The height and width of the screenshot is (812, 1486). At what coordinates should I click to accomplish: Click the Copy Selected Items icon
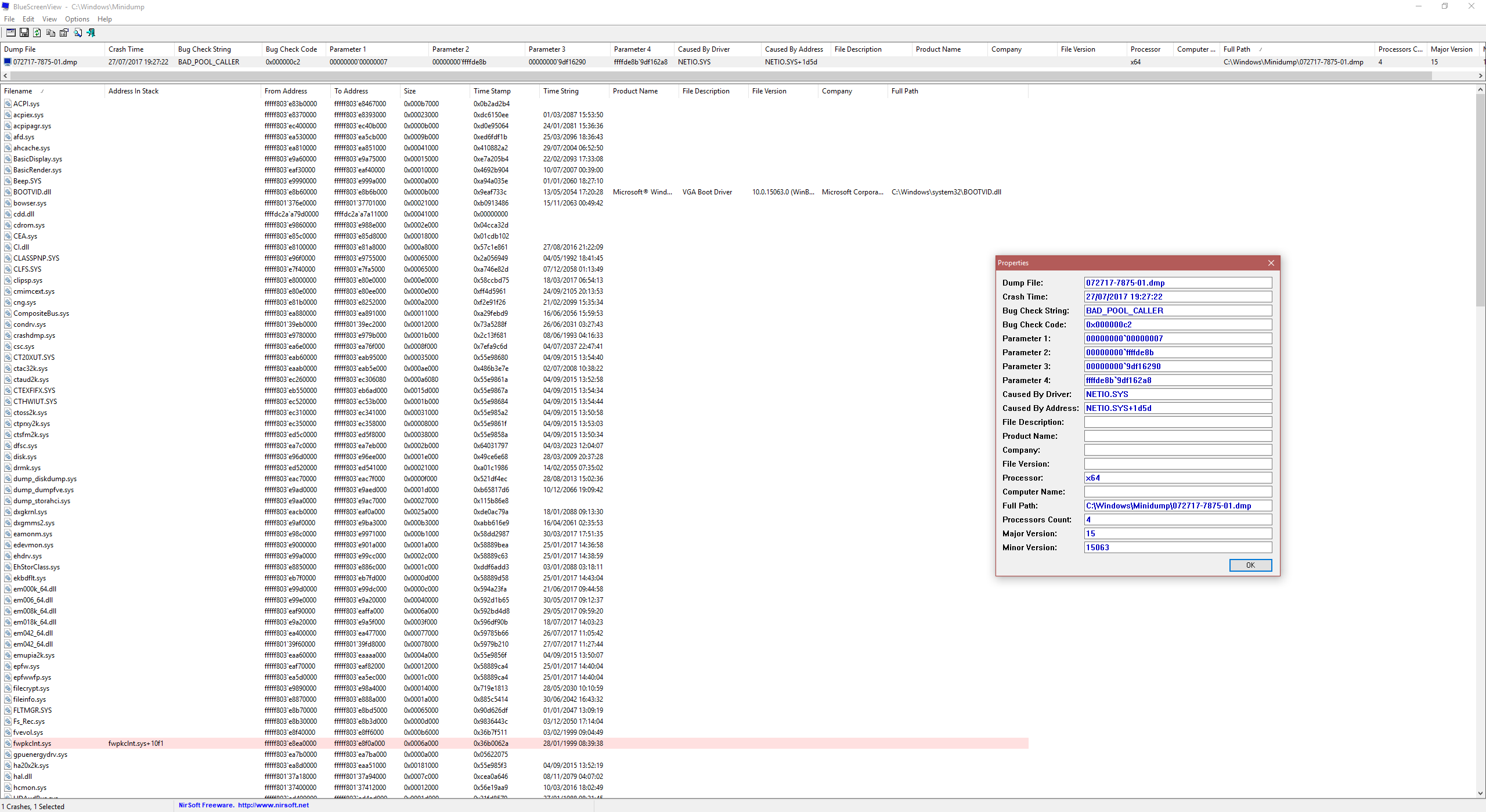coord(51,33)
